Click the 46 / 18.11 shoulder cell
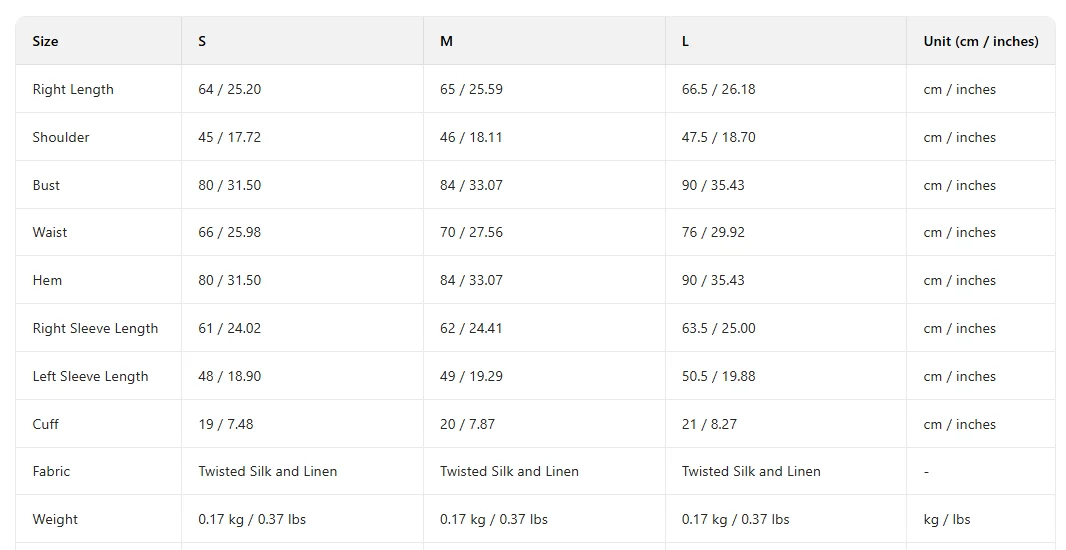1066x550 pixels. 471,137
